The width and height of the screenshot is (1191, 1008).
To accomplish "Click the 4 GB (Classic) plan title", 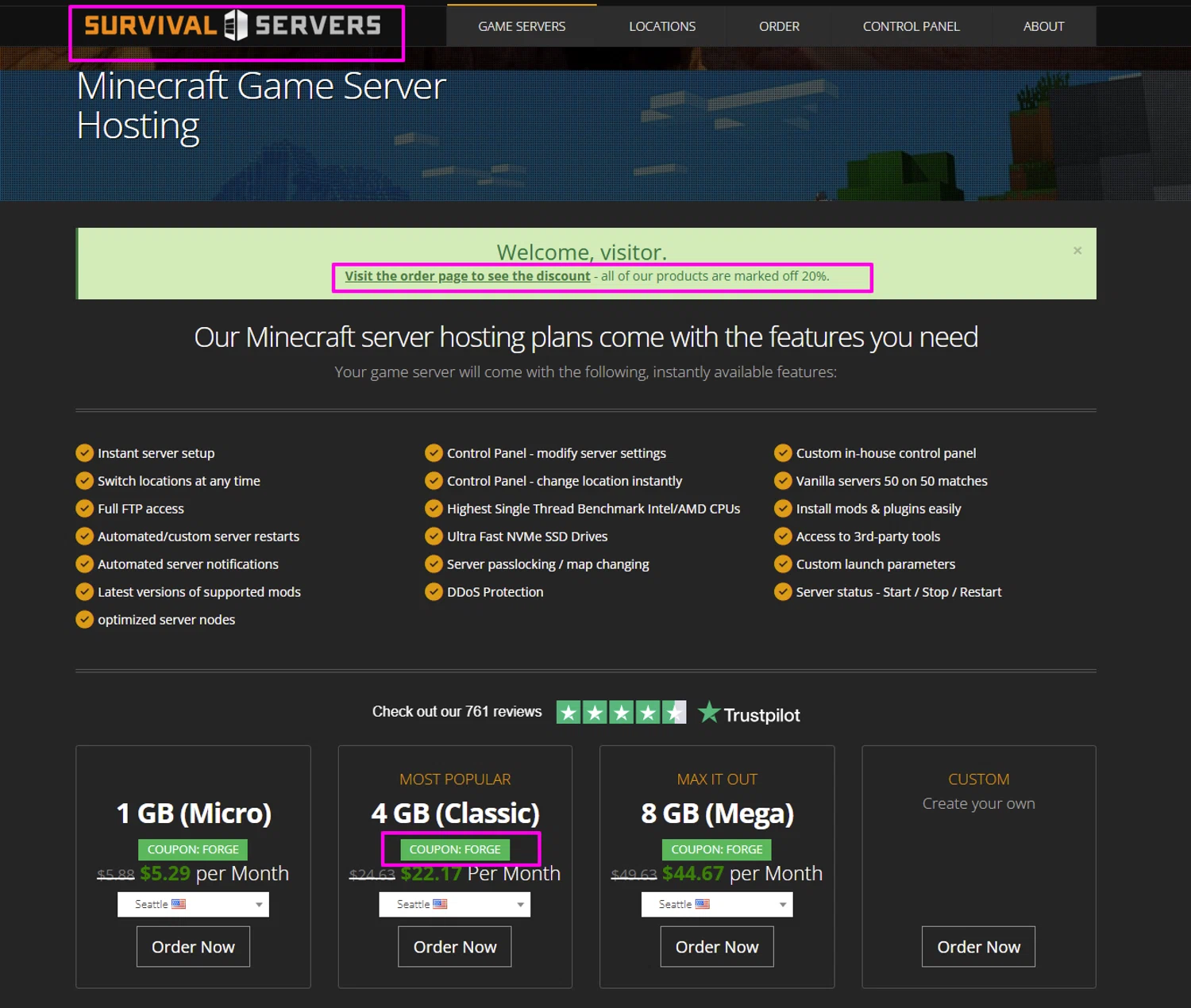I will click(x=455, y=814).
